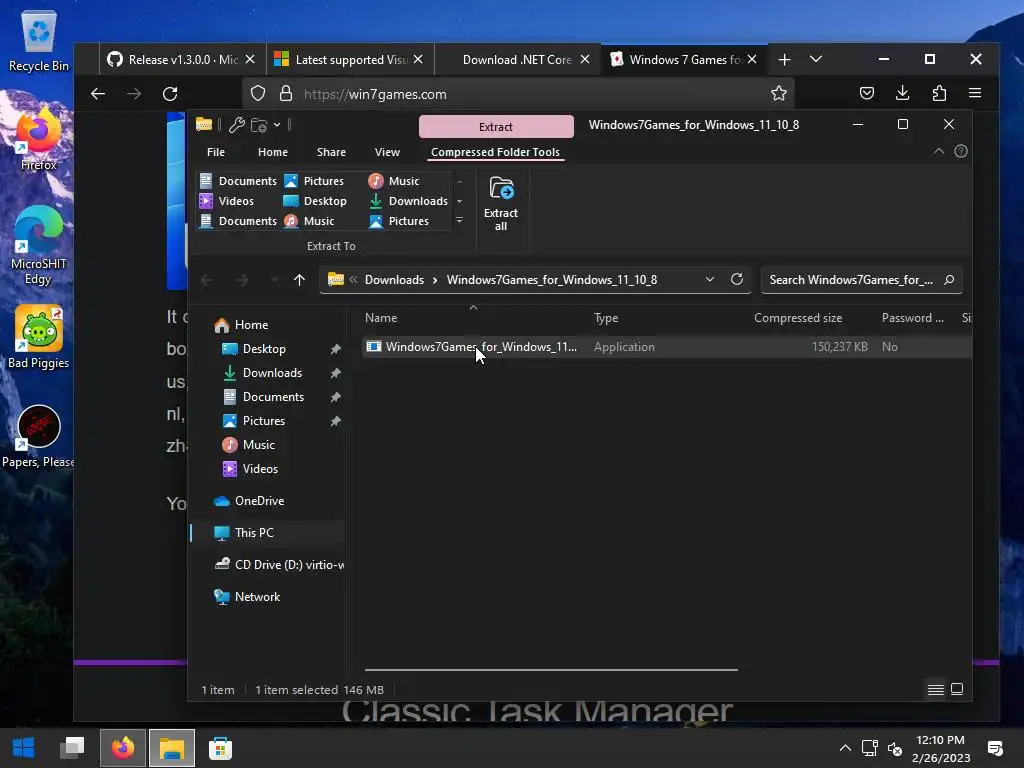Sort by the Name column header
This screenshot has width=1024, height=768.
point(381,318)
